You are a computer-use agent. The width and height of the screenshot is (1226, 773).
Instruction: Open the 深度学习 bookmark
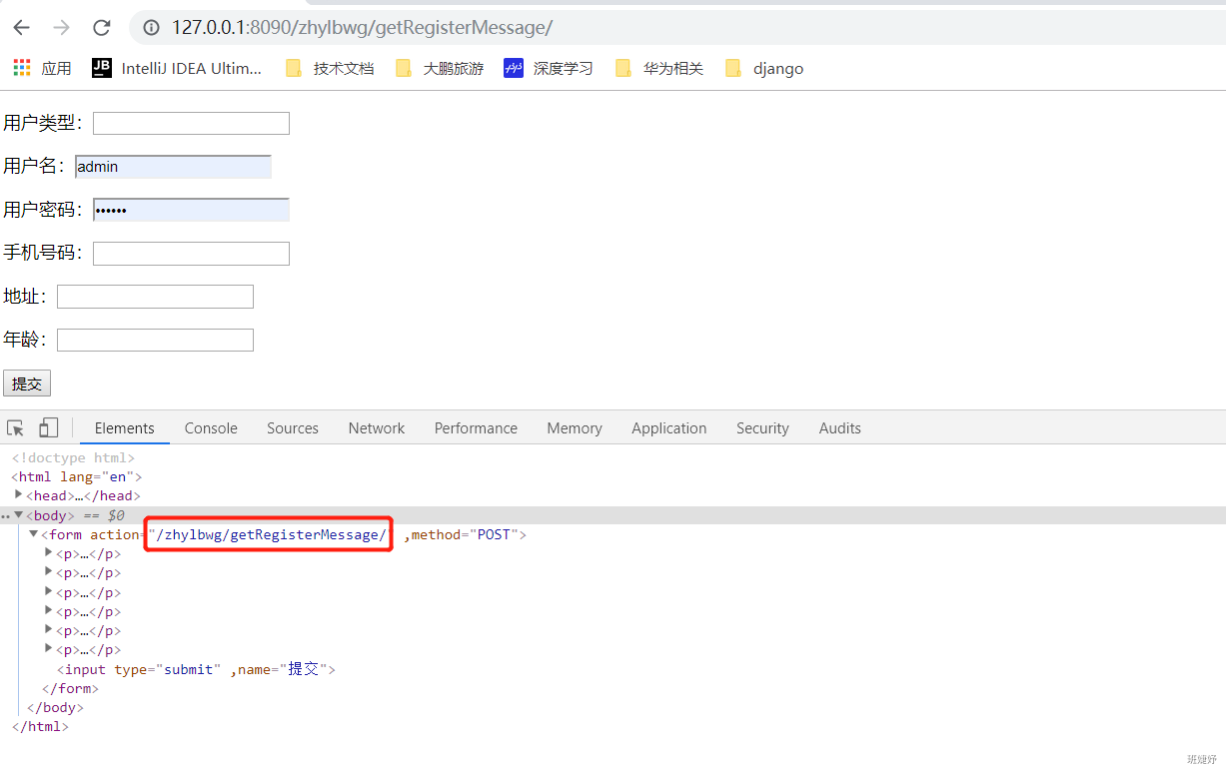coord(549,68)
